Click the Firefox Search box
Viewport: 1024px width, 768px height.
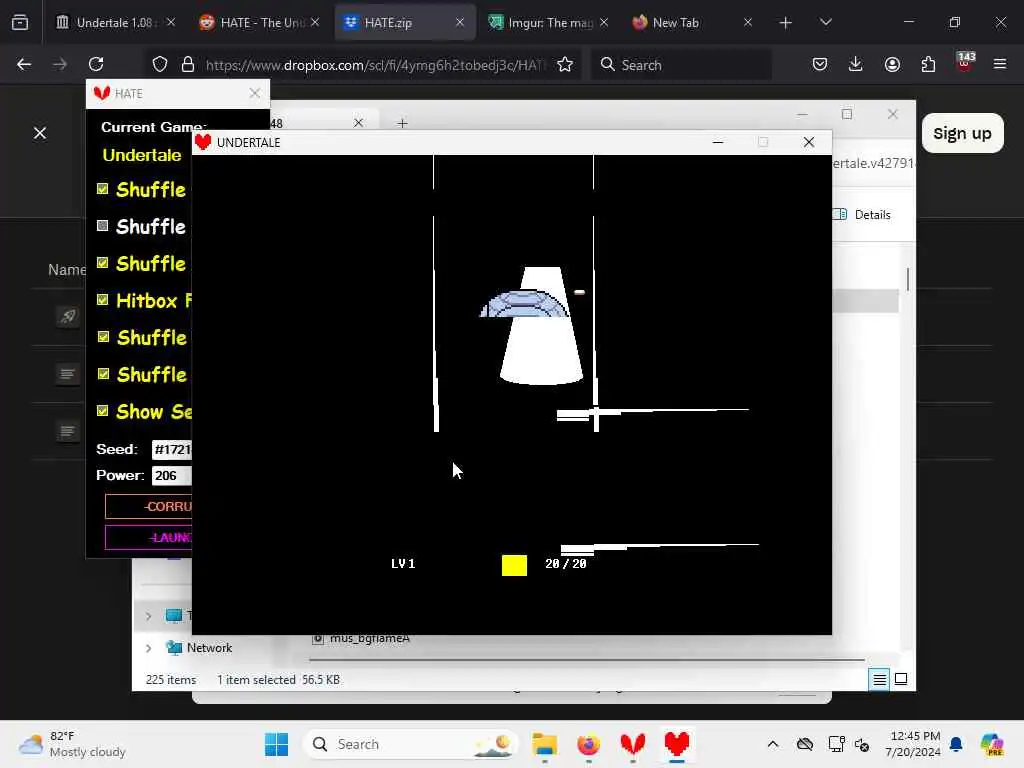tap(681, 65)
